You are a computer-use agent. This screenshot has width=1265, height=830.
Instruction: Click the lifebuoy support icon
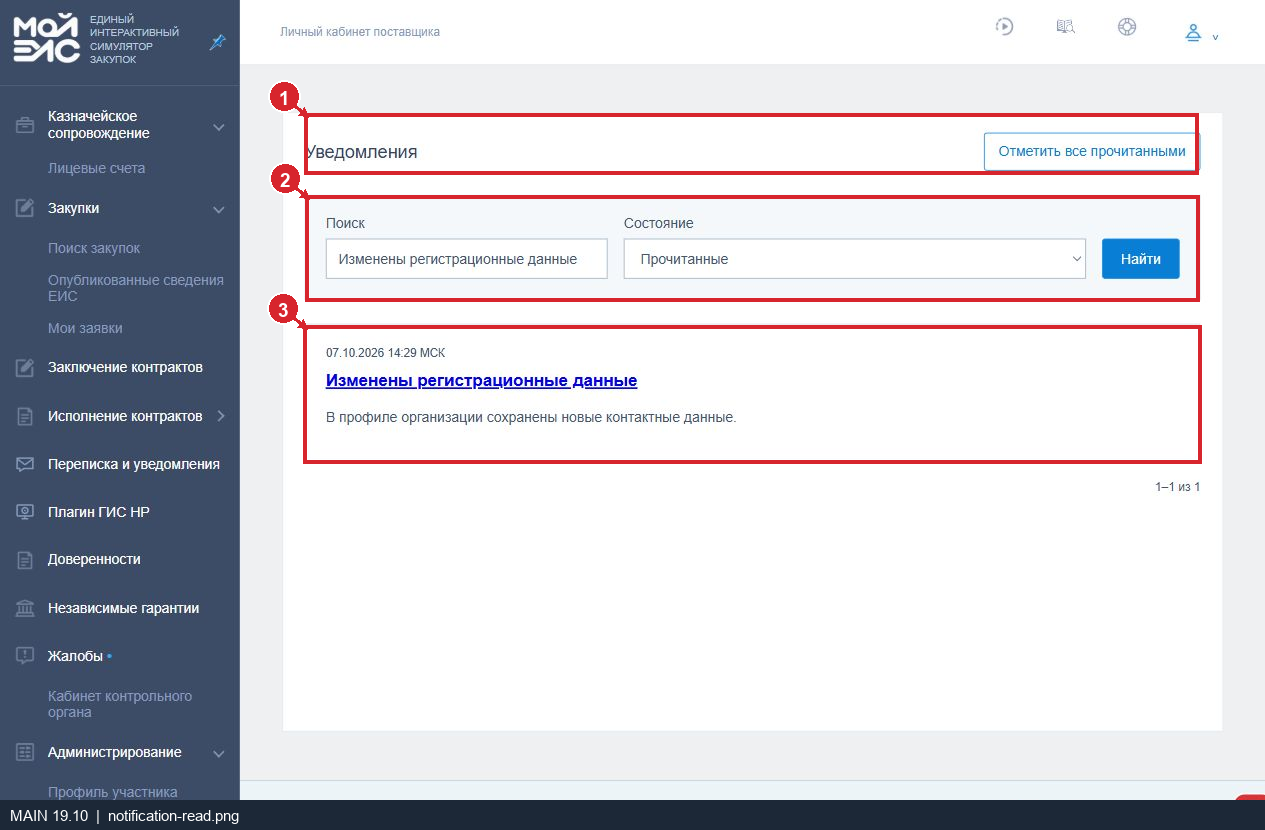tap(1127, 27)
